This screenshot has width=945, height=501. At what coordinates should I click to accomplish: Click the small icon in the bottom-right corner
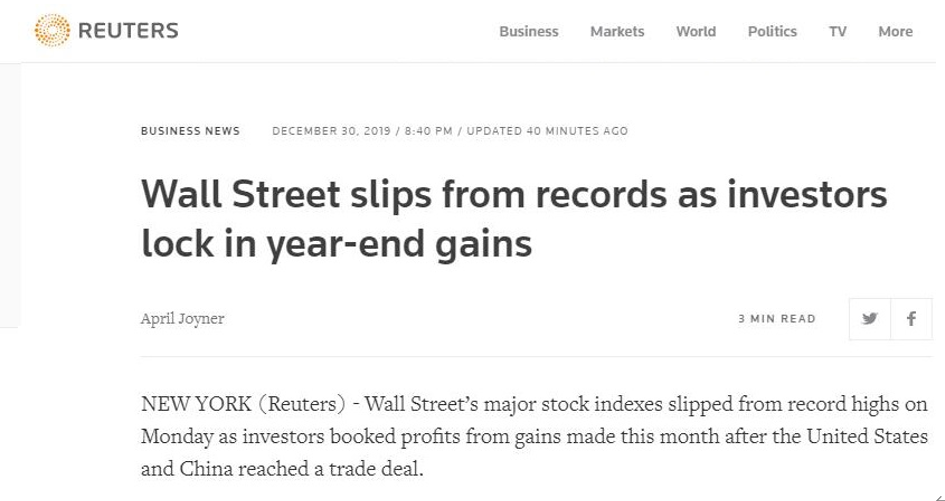pos(939,496)
